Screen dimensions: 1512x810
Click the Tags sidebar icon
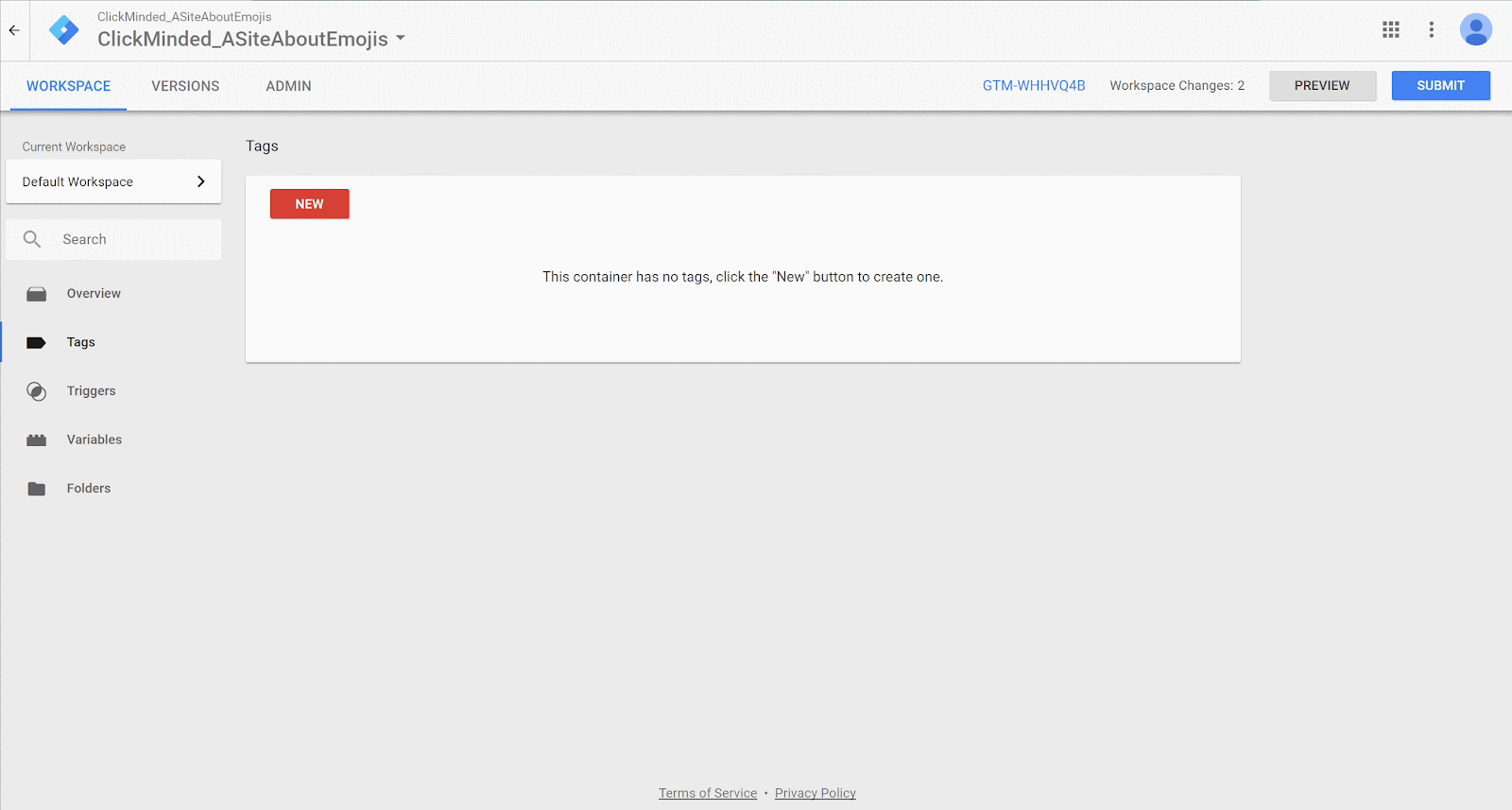click(37, 343)
